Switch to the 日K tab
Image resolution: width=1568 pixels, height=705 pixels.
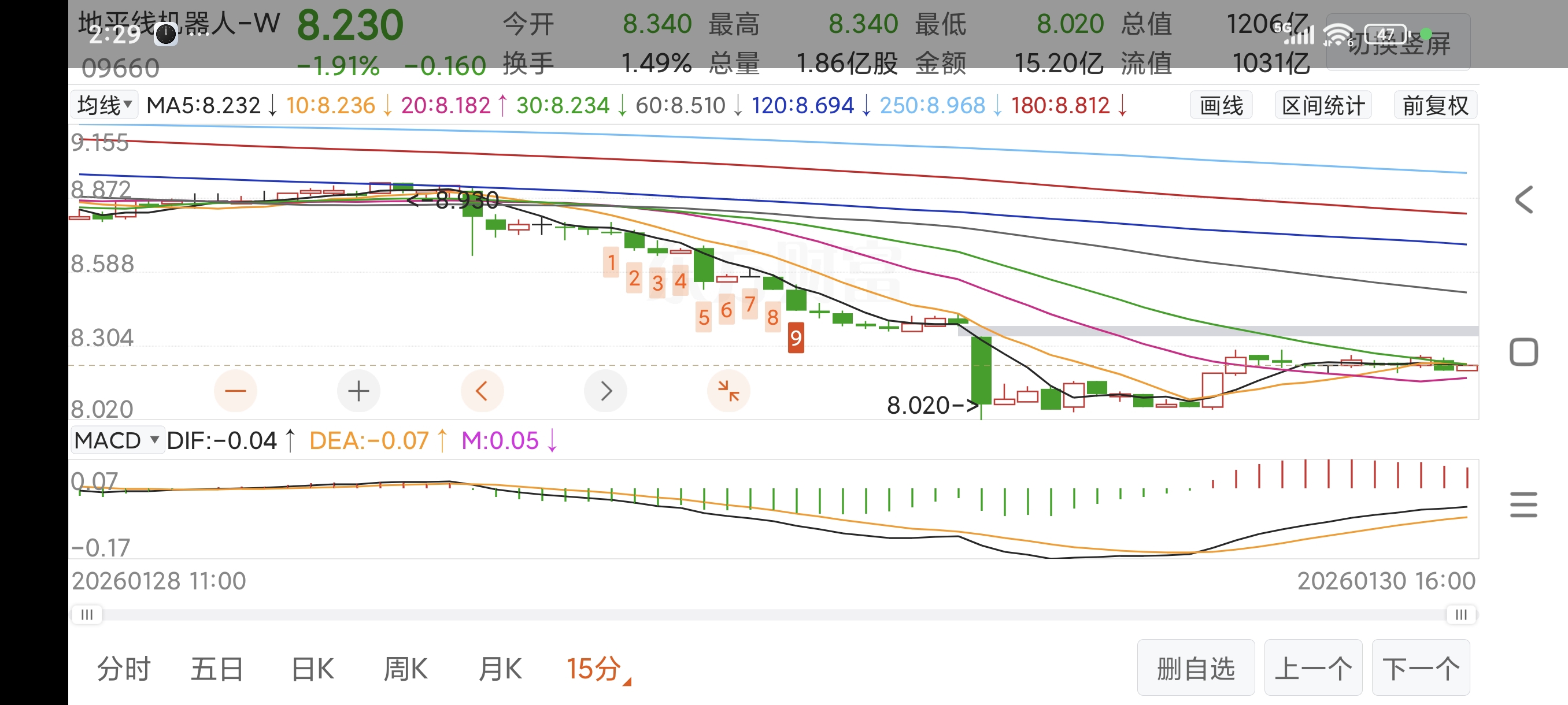pyautogui.click(x=312, y=669)
